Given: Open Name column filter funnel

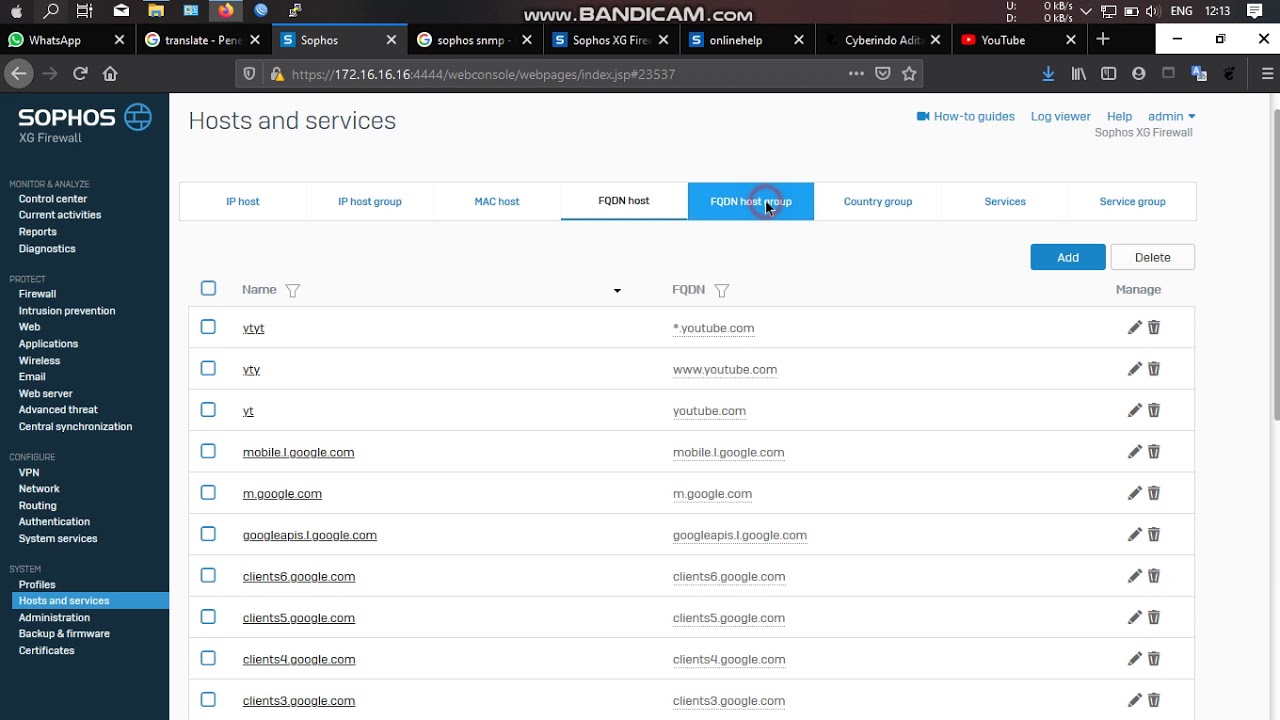Looking at the screenshot, I should [292, 290].
